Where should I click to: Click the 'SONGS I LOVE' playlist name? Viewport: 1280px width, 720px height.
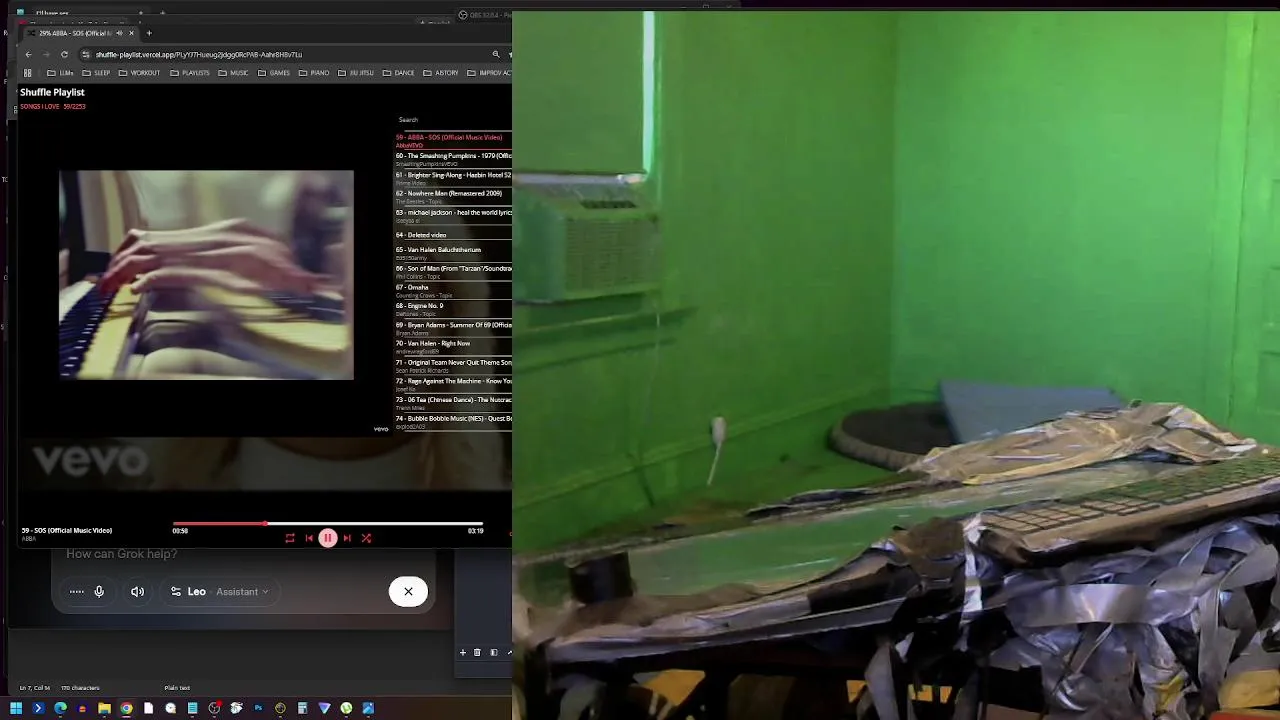pos(41,106)
